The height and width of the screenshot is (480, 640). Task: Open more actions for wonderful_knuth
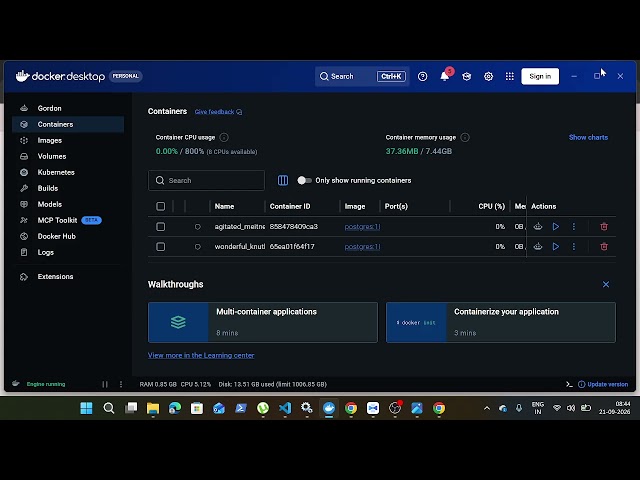click(x=573, y=247)
